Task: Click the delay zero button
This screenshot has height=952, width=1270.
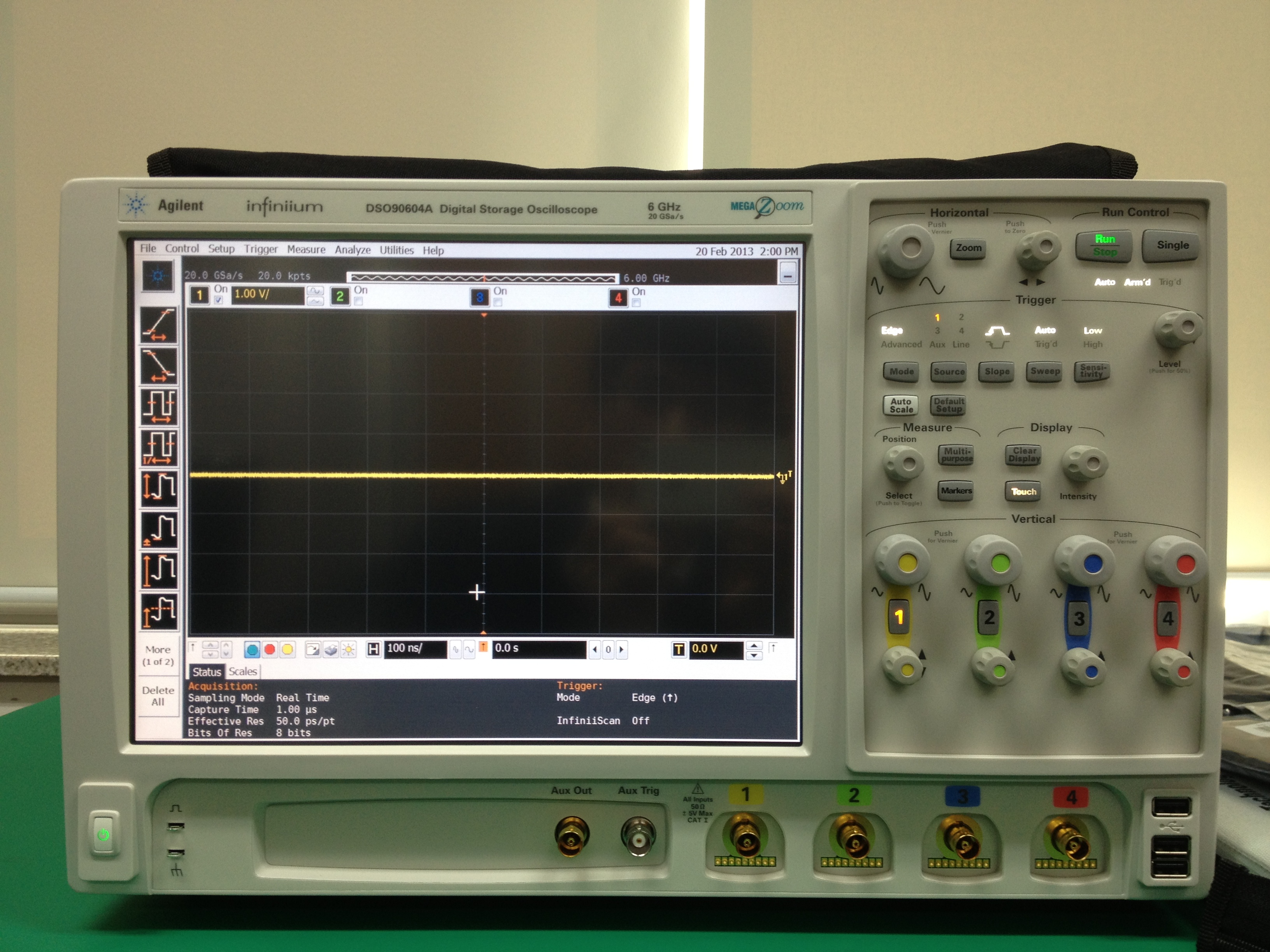Action: pos(608,649)
